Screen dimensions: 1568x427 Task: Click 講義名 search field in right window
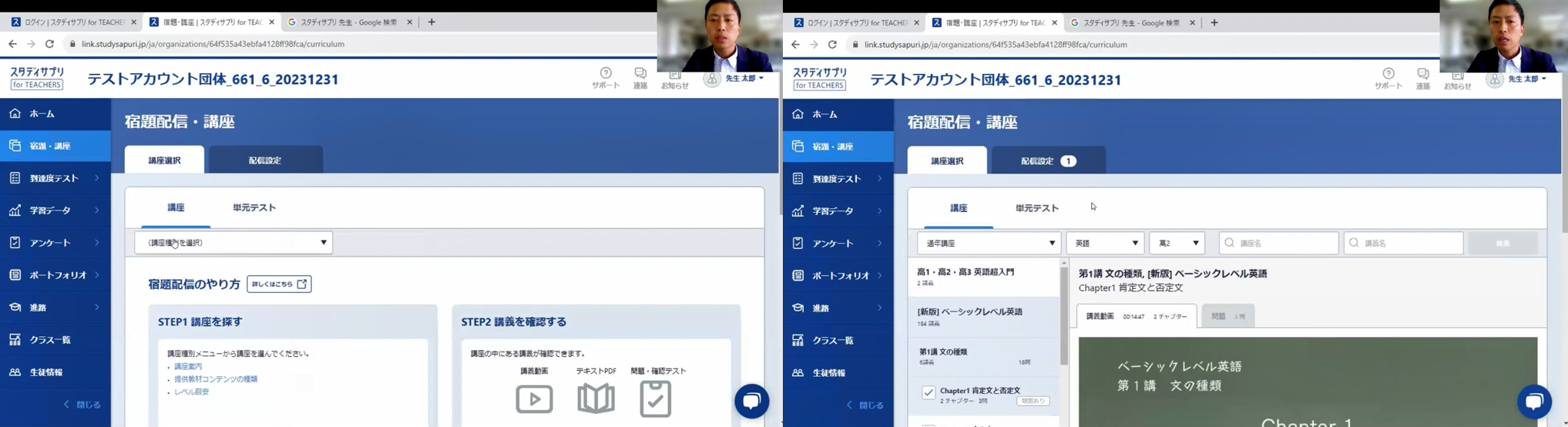pos(1403,244)
